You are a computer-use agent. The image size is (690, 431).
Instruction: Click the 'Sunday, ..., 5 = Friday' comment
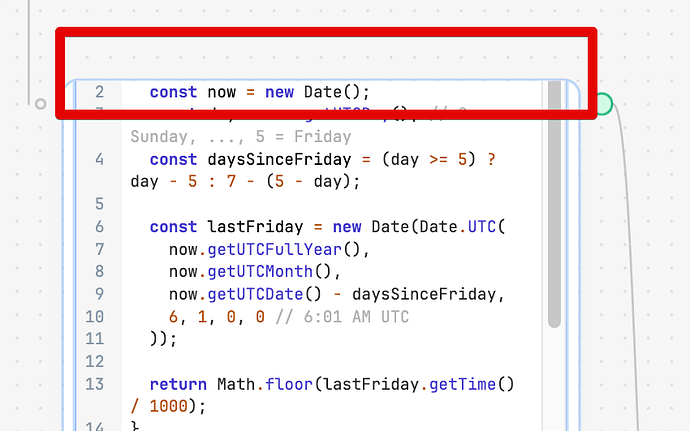240,136
